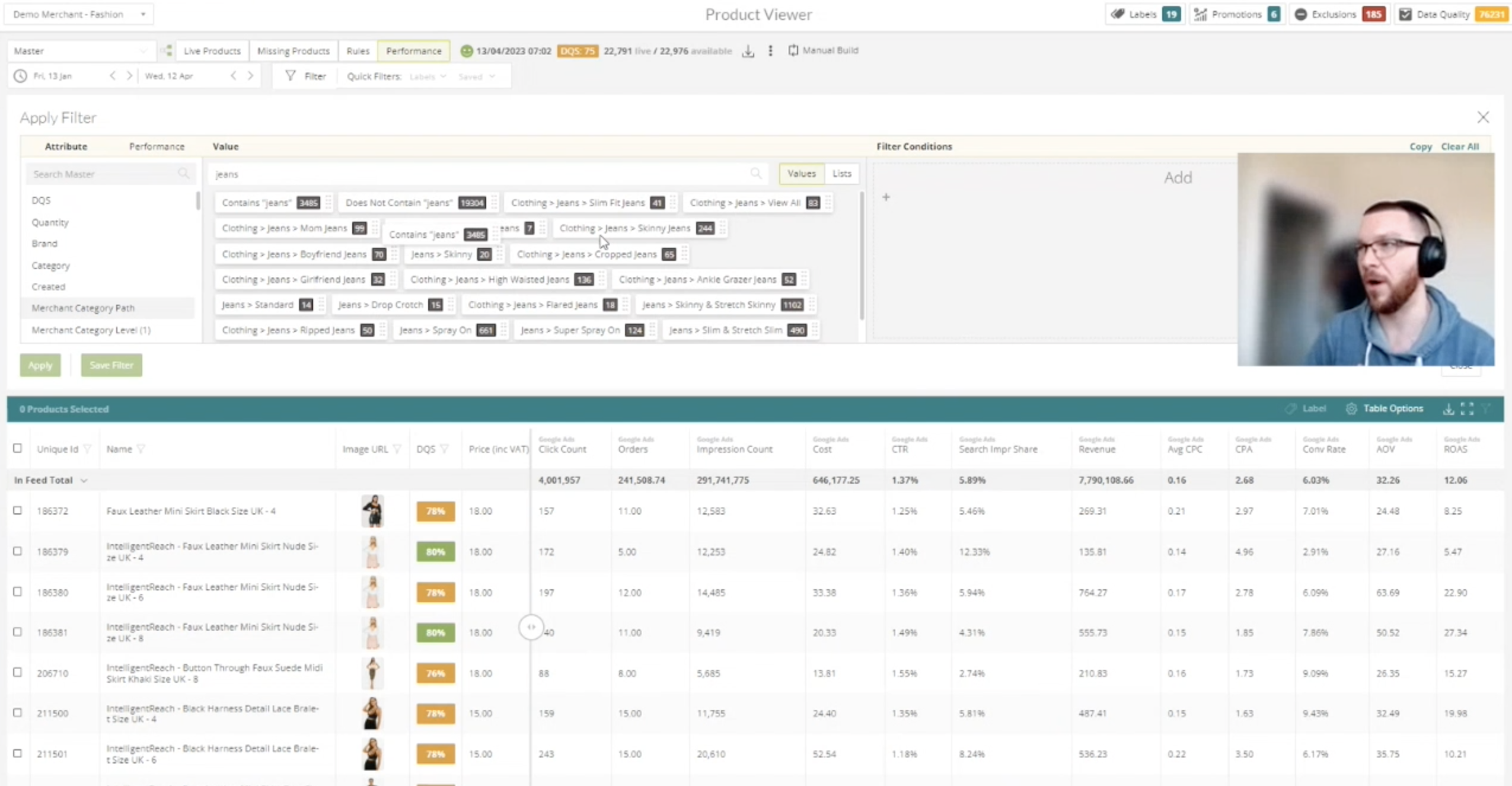Check the box for product 186372
This screenshot has width=1512, height=786.
[x=17, y=510]
